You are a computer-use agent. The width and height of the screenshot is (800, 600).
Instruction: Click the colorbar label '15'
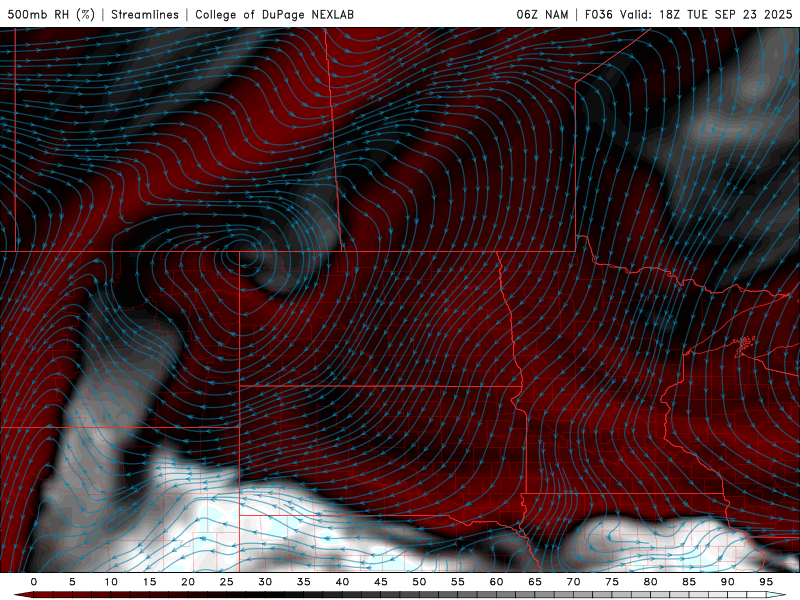[149, 582]
